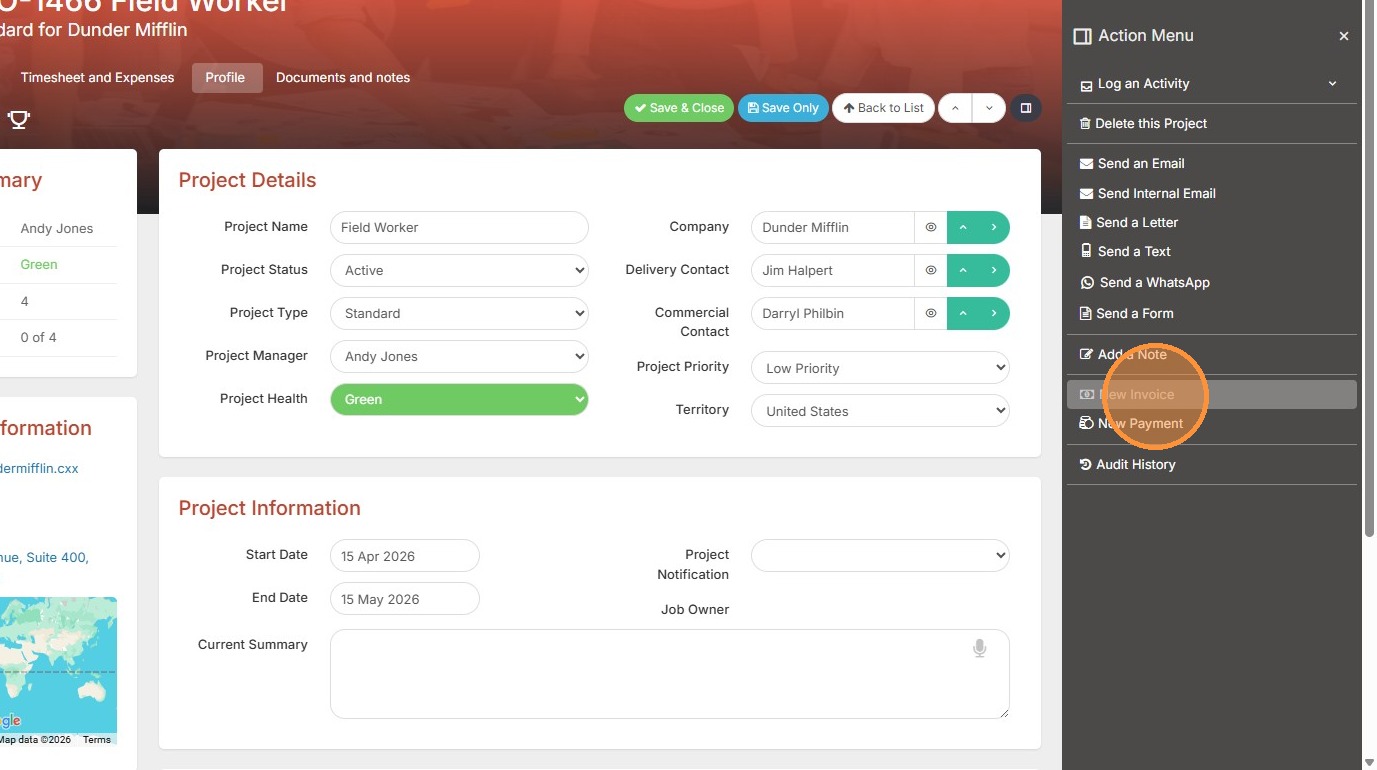
Task: Go to previous record with up chevron button
Action: [955, 108]
